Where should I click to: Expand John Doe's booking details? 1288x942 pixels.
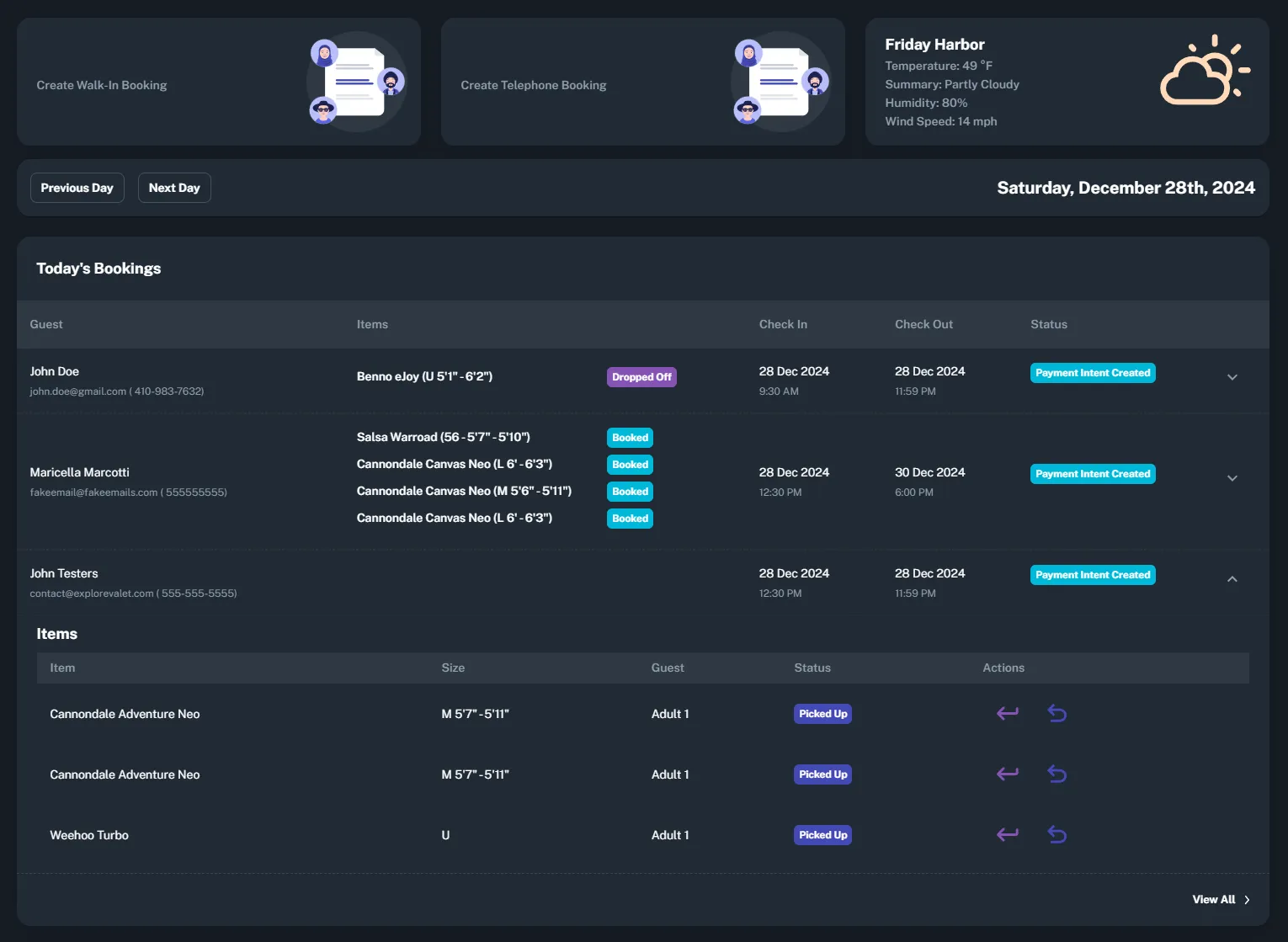pos(1232,376)
